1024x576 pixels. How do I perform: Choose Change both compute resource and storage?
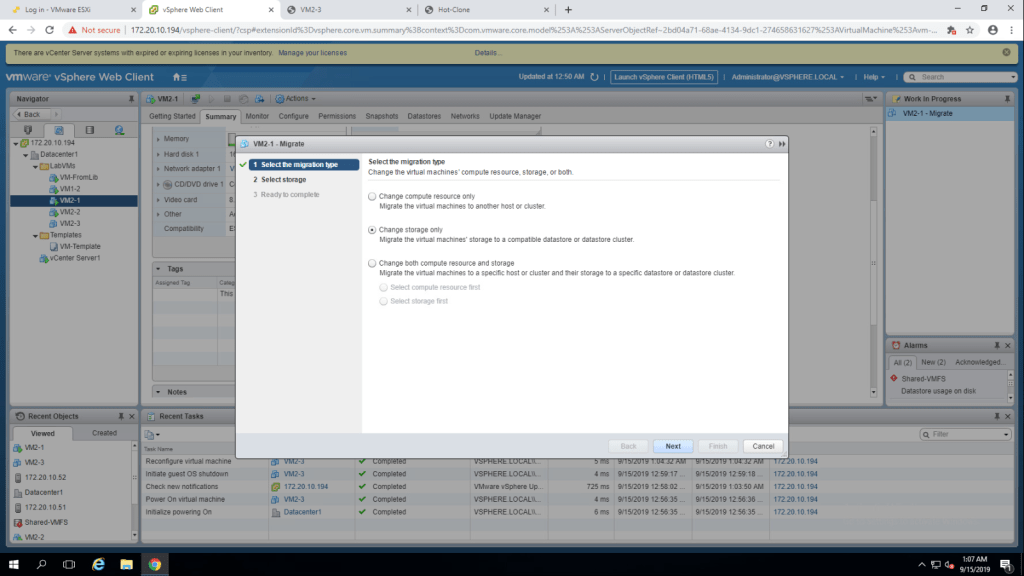[373, 263]
